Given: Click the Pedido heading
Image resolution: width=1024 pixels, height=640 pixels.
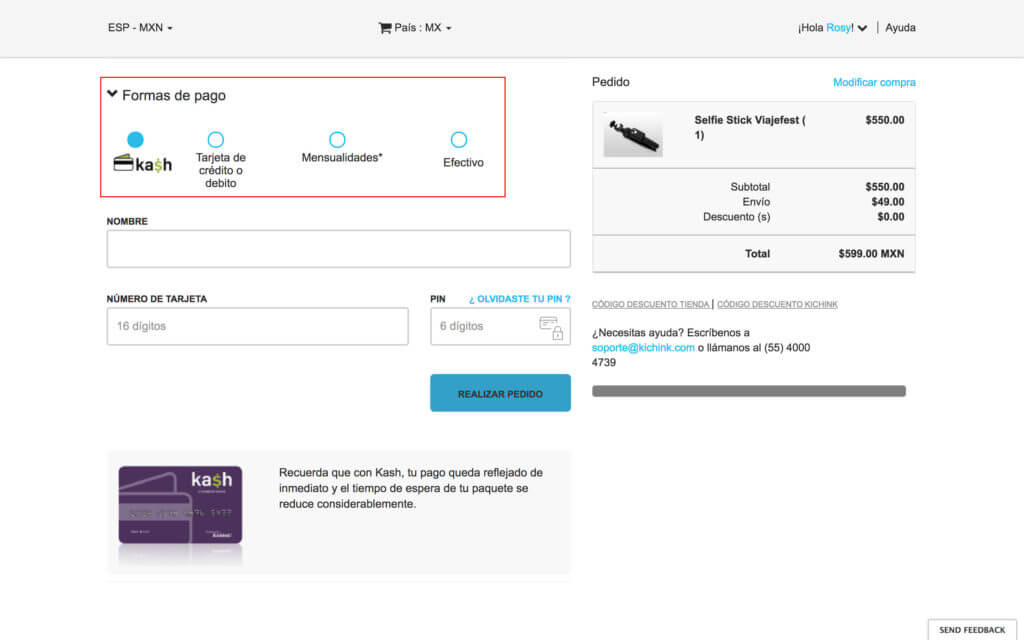Looking at the screenshot, I should coord(611,82).
